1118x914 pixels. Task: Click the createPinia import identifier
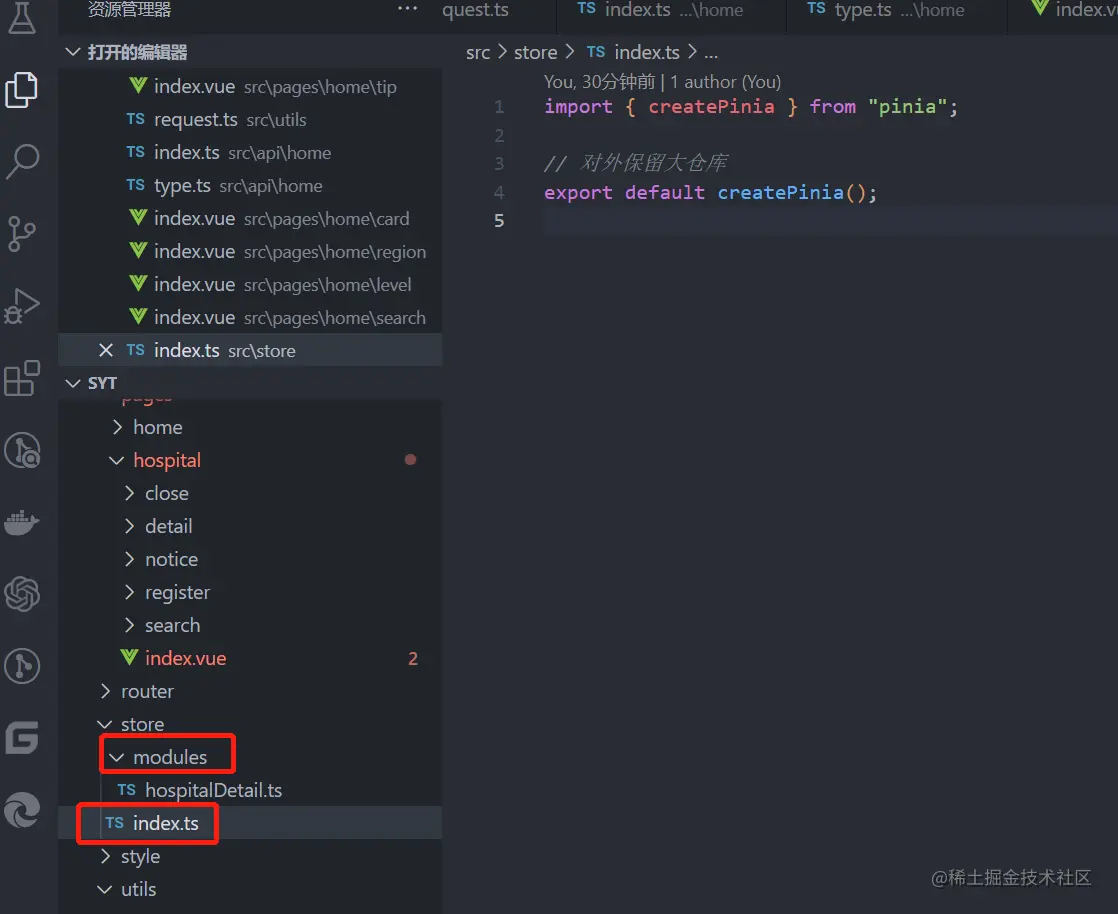711,107
